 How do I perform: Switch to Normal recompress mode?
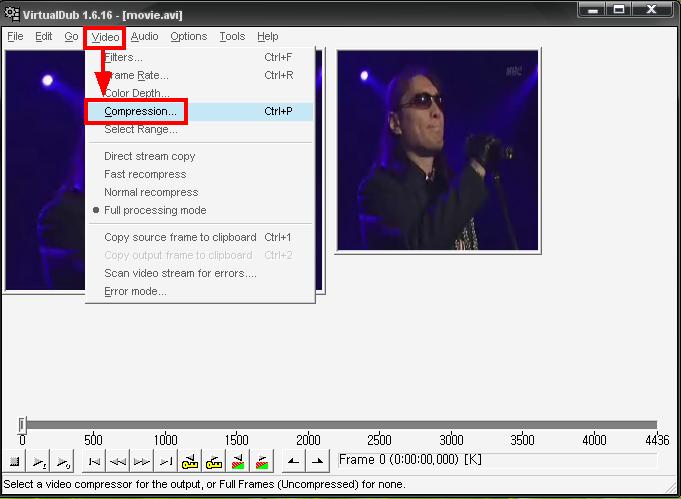200,192
